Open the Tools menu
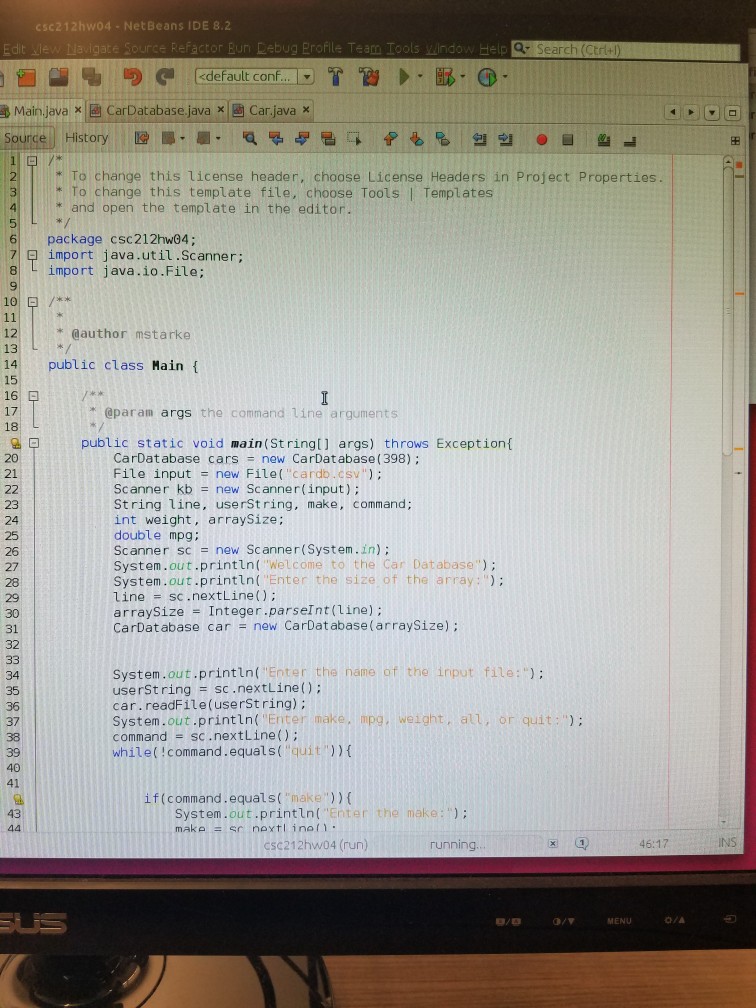The height and width of the screenshot is (1008, 756). click(403, 48)
